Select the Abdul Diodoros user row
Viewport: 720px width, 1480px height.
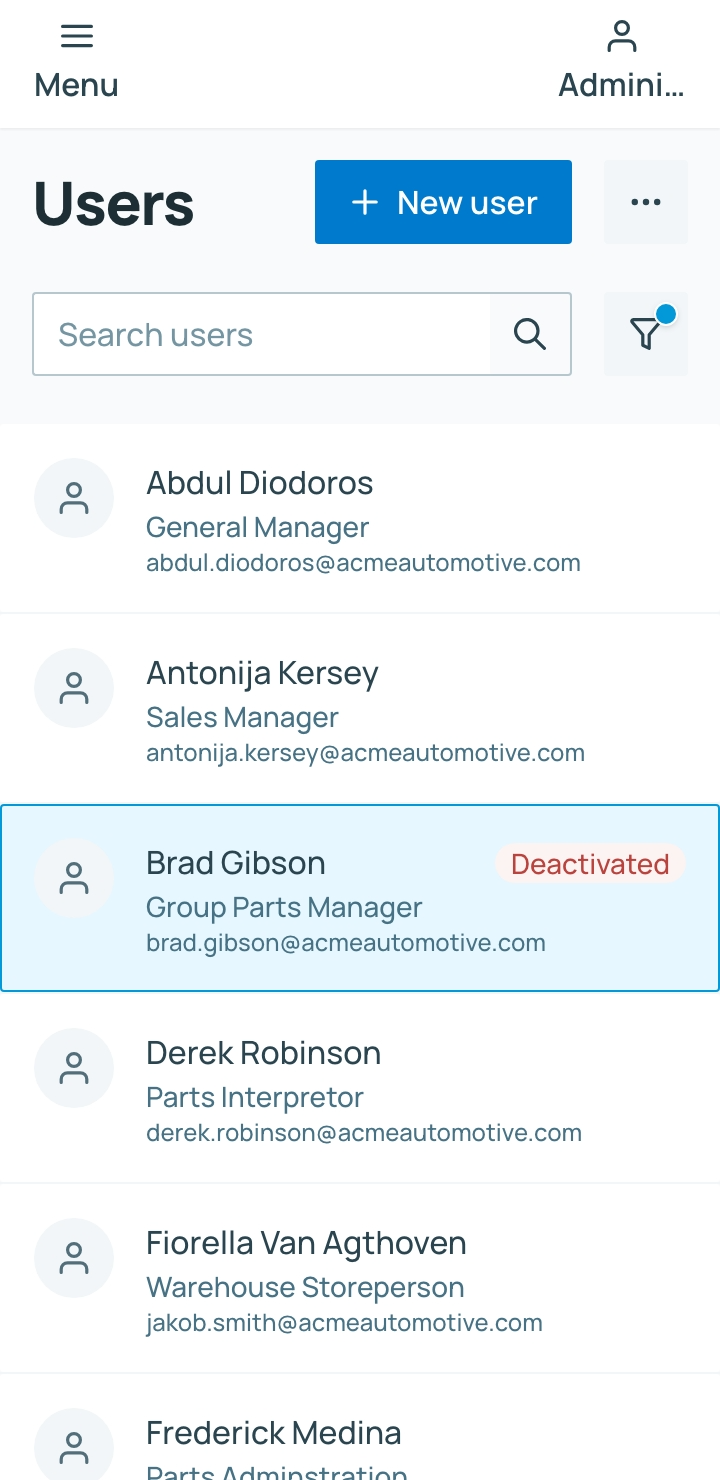(360, 518)
